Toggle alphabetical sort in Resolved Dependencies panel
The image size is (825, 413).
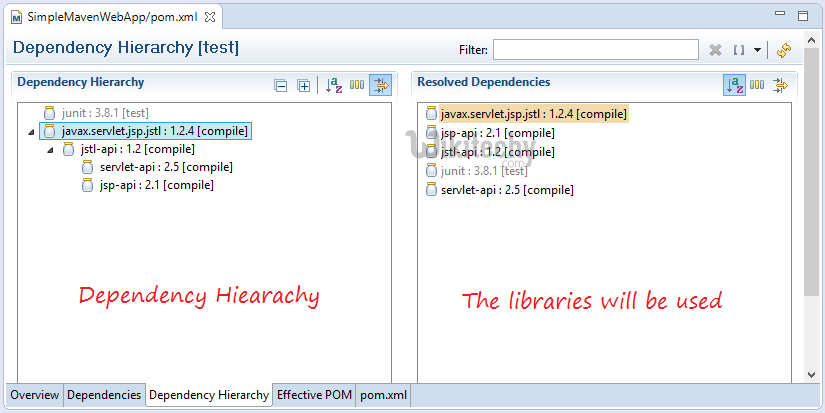pos(734,86)
